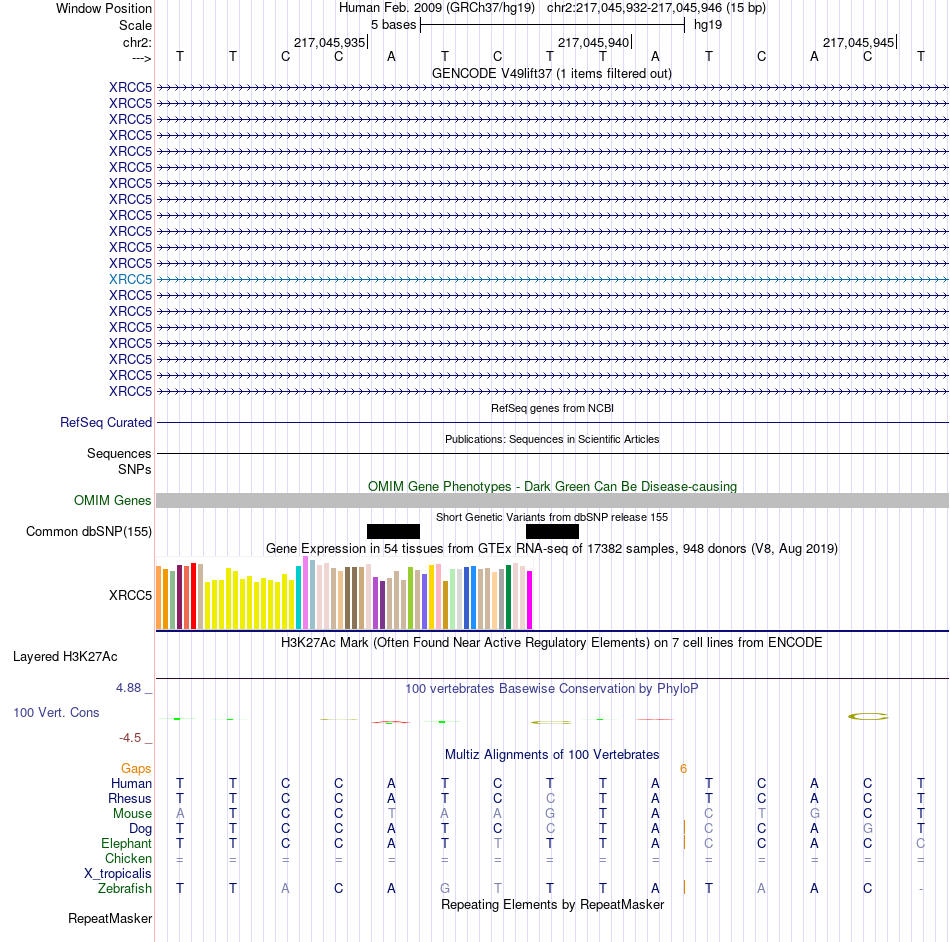Click the Zebrafish species label
950x942 pixels.
pyautogui.click(x=125, y=888)
